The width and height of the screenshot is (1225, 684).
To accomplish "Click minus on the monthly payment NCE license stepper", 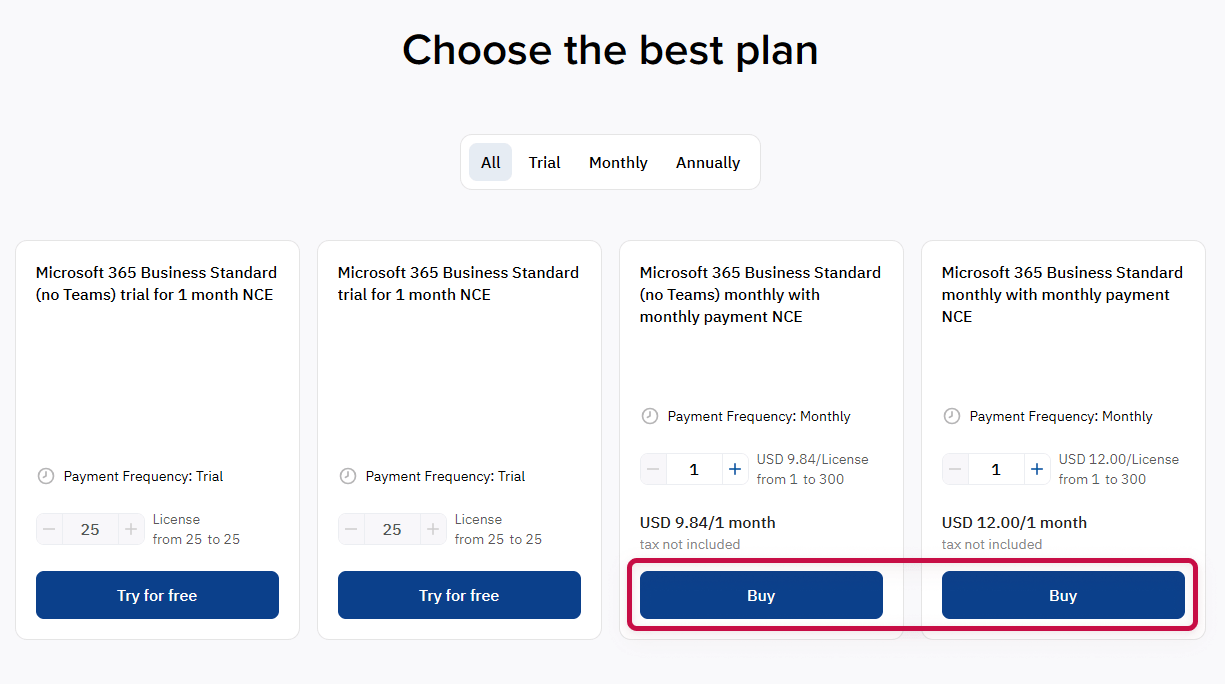I will [955, 468].
